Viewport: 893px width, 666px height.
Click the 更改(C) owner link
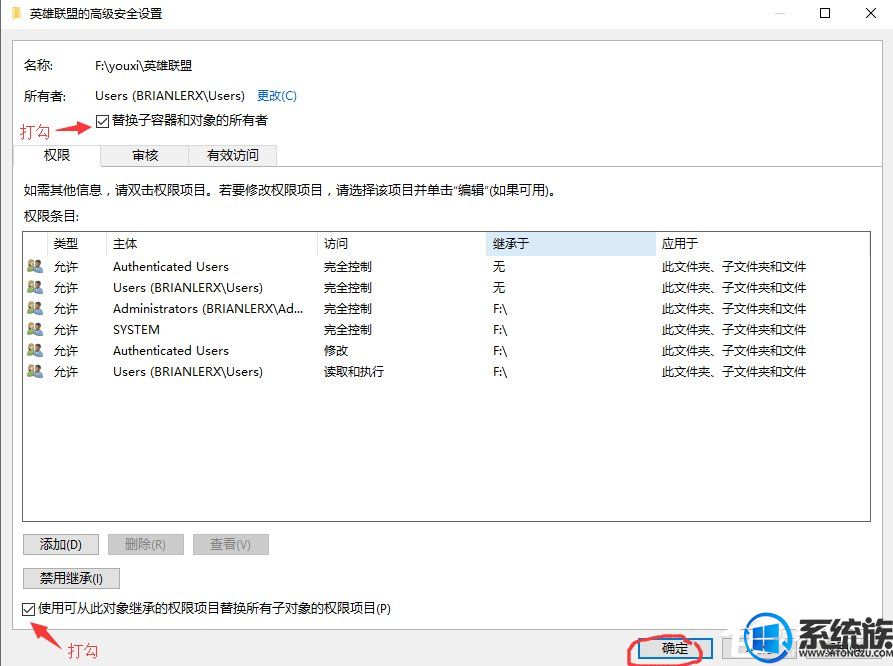(x=277, y=96)
